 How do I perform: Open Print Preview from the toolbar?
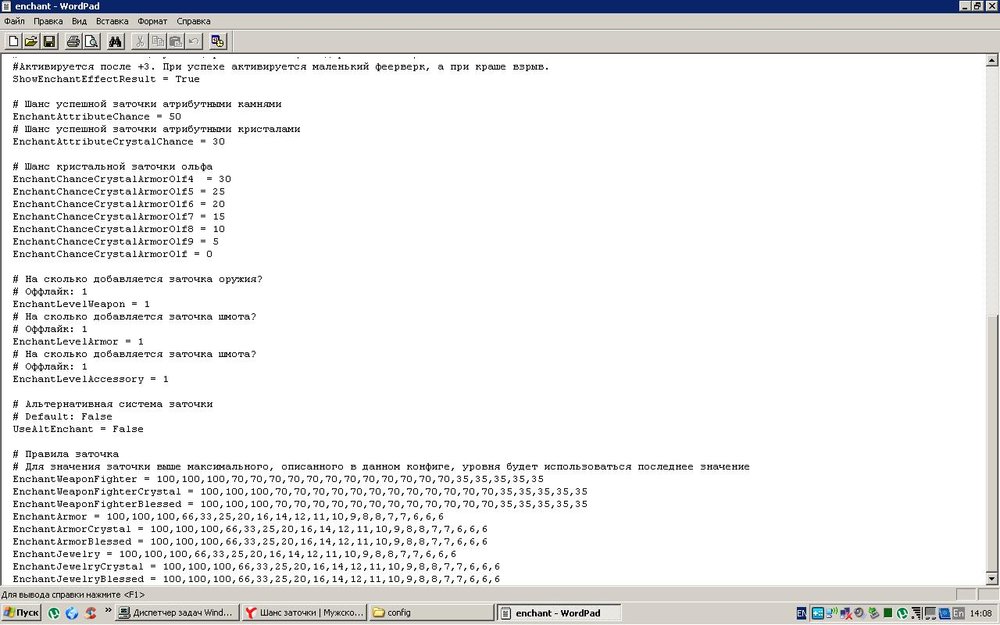pyautogui.click(x=91, y=41)
